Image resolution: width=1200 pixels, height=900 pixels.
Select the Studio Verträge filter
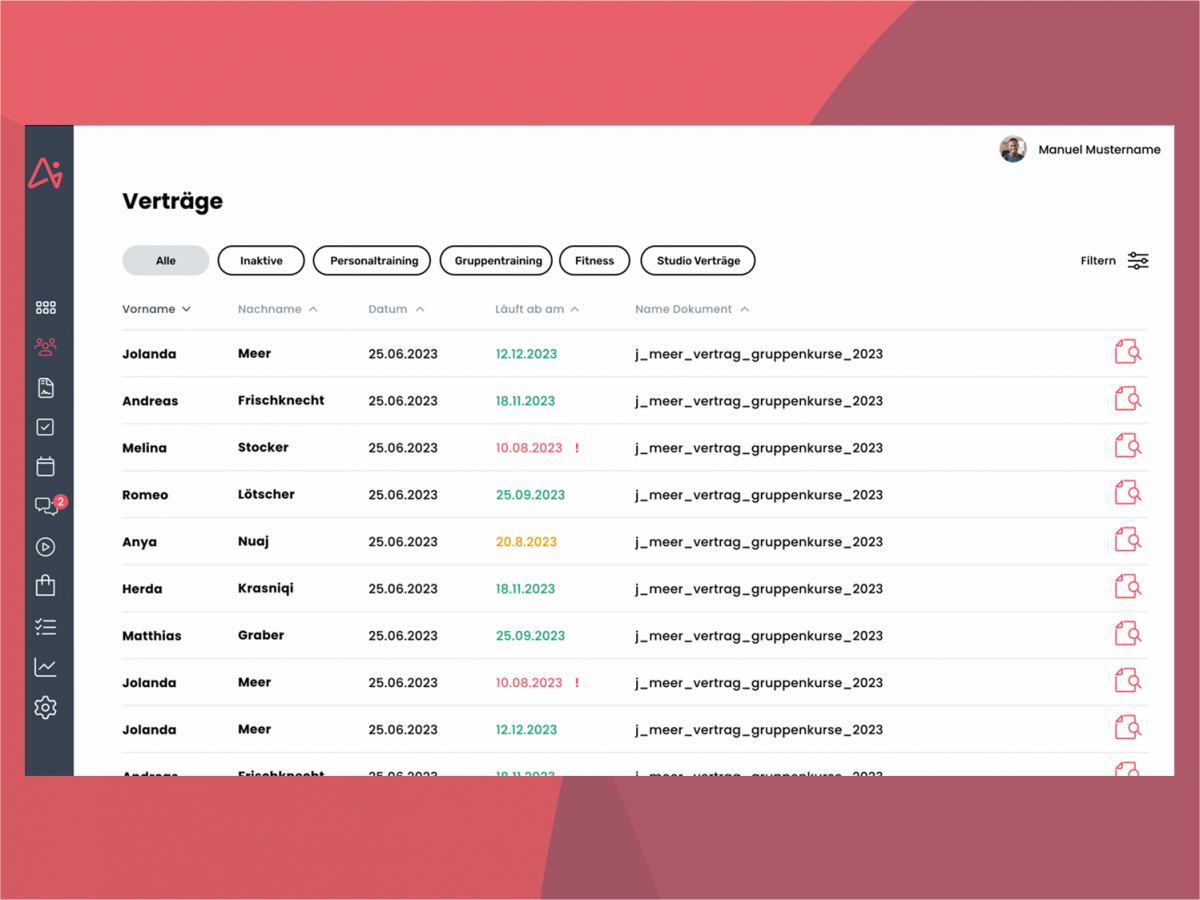click(x=698, y=261)
